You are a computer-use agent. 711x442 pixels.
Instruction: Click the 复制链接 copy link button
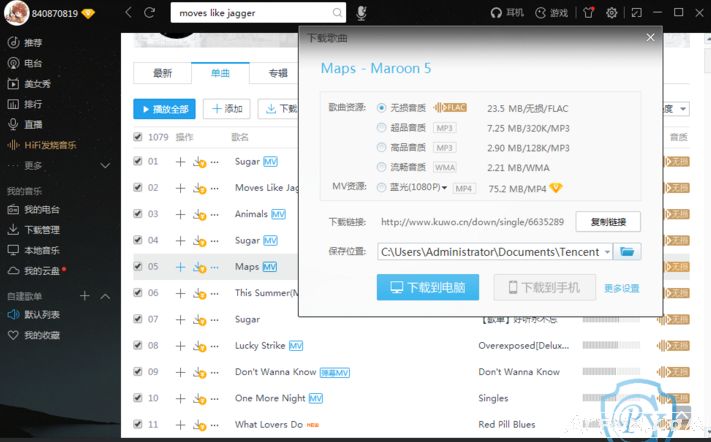[x=608, y=222]
